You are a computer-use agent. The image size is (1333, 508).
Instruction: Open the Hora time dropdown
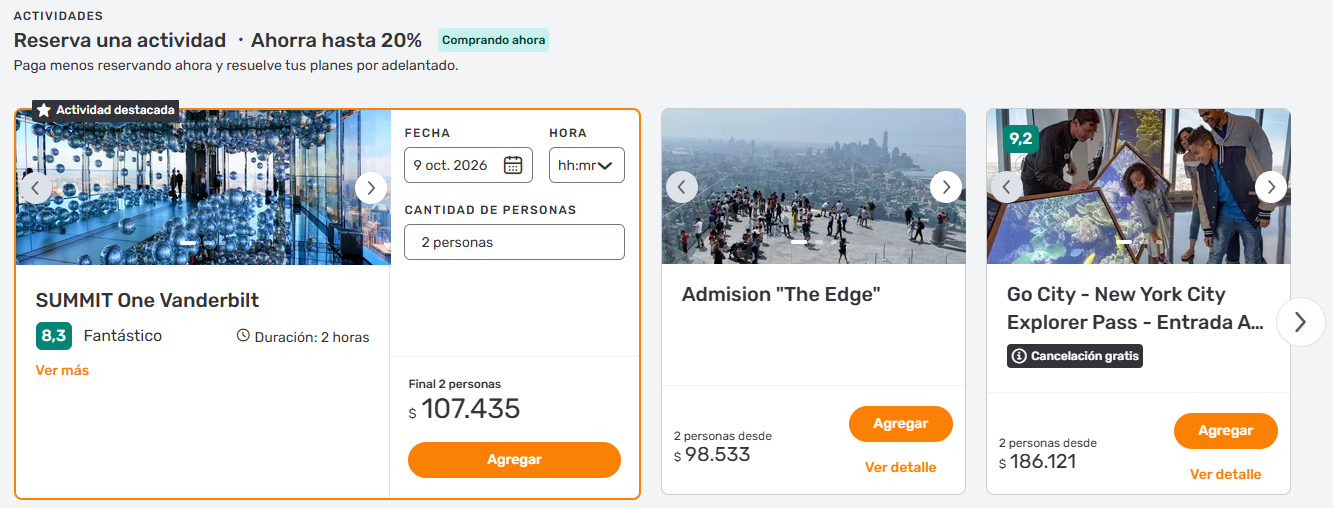(587, 165)
